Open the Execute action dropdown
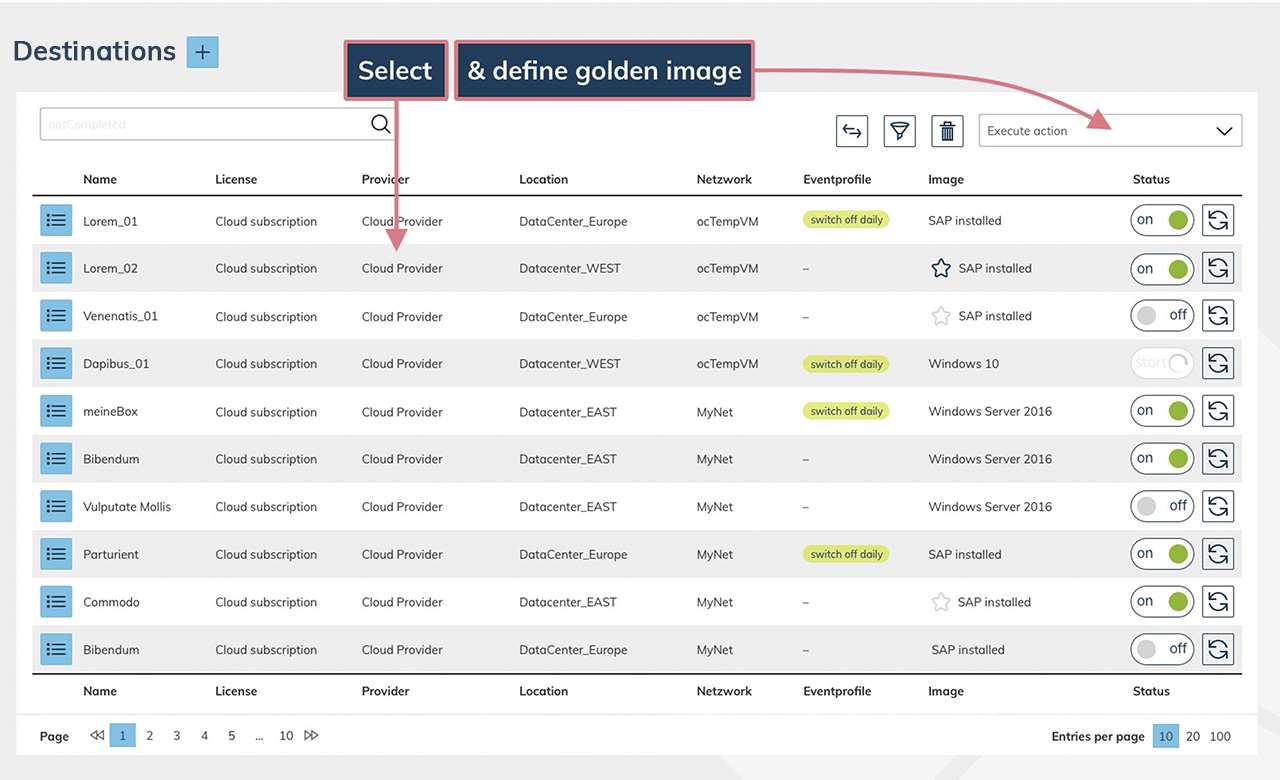The width and height of the screenshot is (1280, 780). (1110, 131)
